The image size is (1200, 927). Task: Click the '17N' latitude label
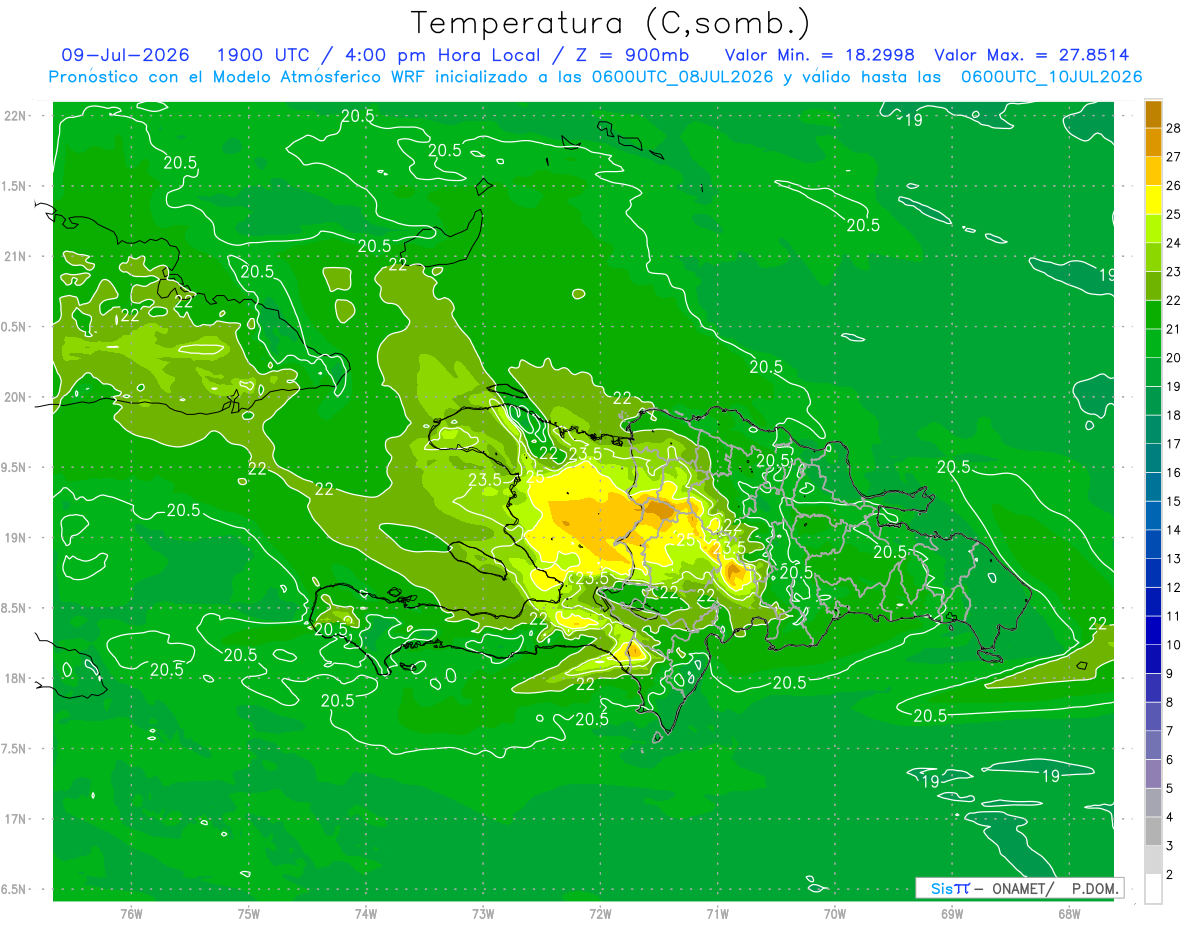click(x=15, y=819)
